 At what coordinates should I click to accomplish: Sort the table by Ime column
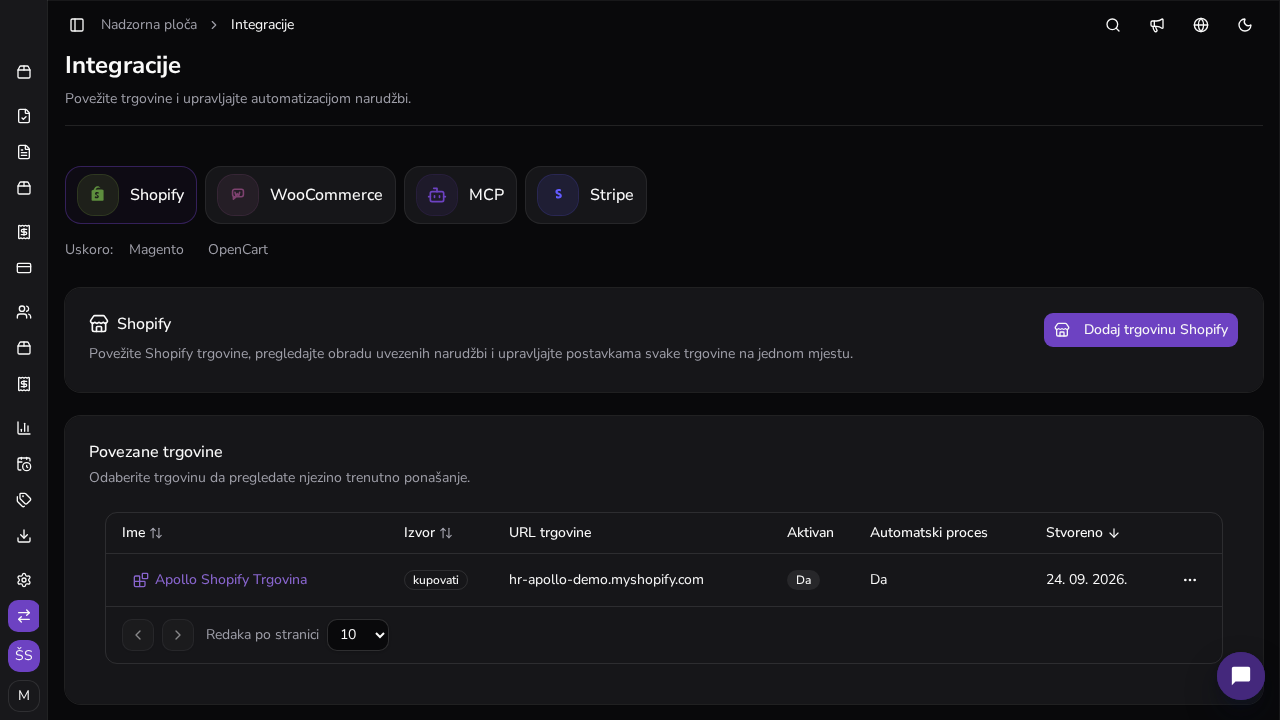click(x=142, y=533)
